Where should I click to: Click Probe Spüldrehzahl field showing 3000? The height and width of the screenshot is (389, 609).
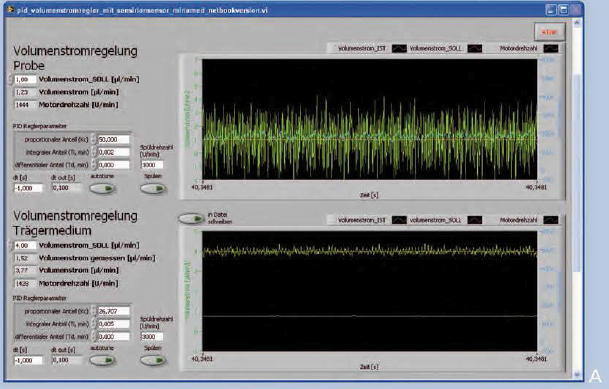tap(152, 165)
